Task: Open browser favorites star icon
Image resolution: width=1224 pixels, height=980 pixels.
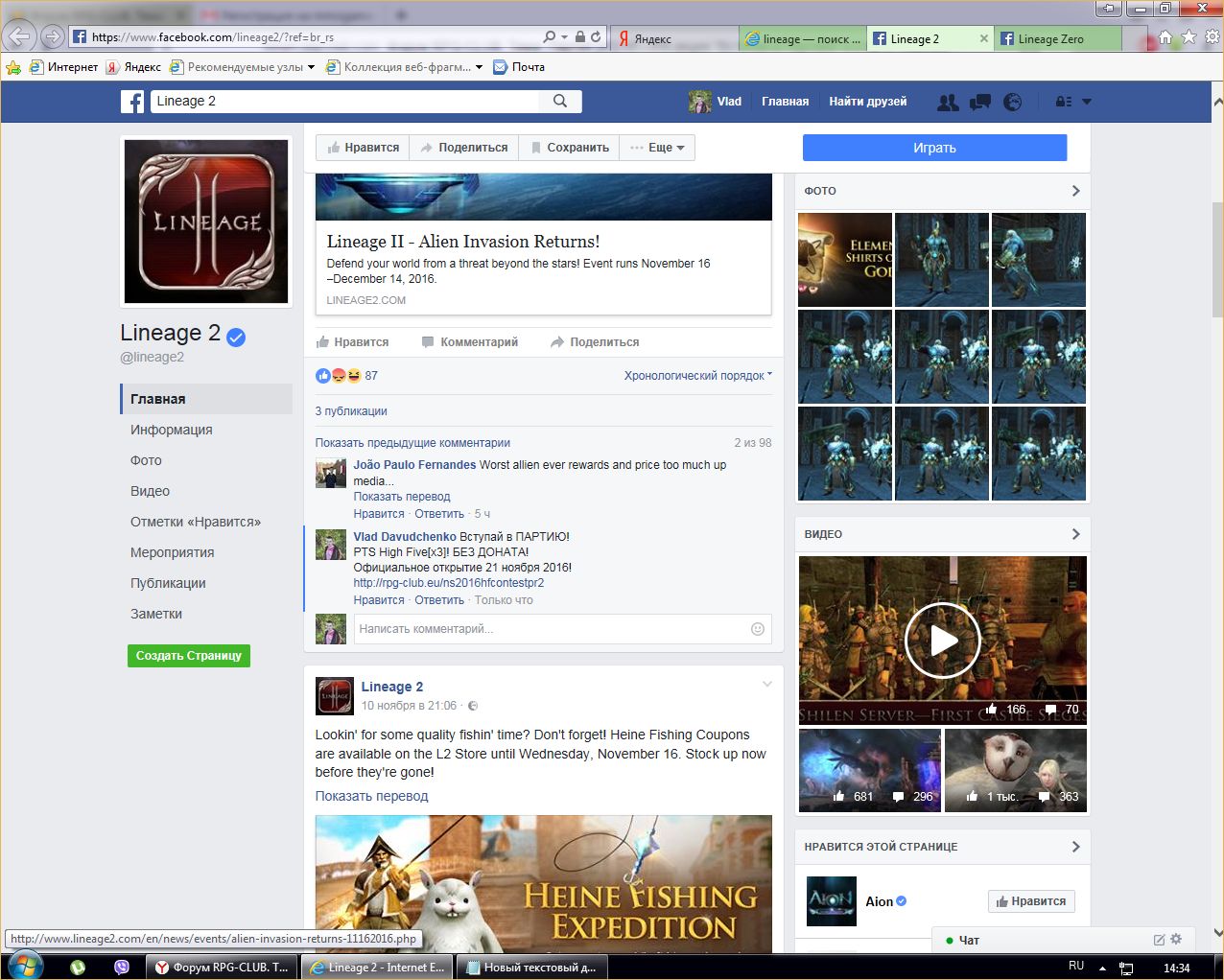Action: click(1189, 36)
